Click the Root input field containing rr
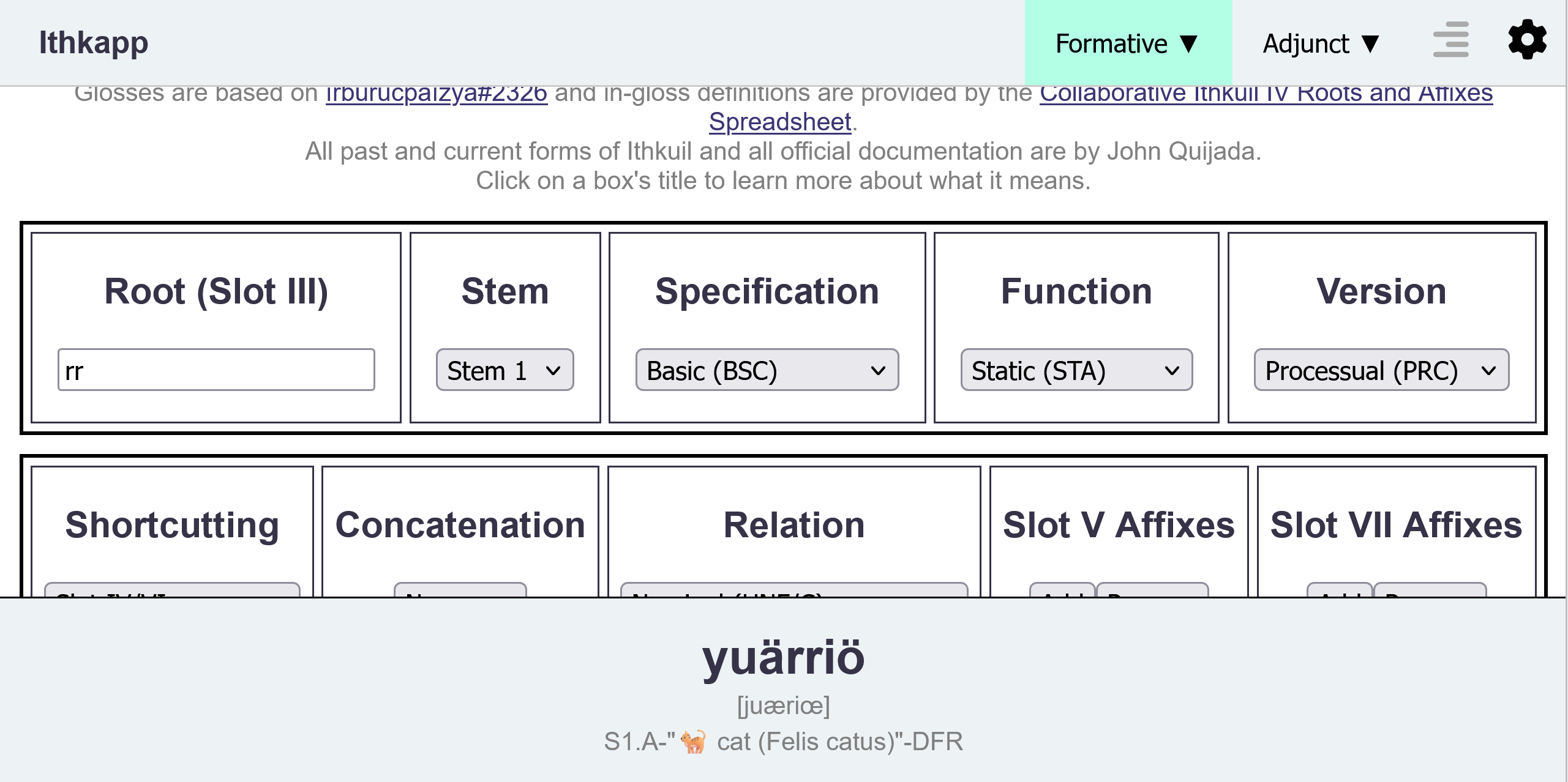The image size is (1568, 782). [x=216, y=370]
